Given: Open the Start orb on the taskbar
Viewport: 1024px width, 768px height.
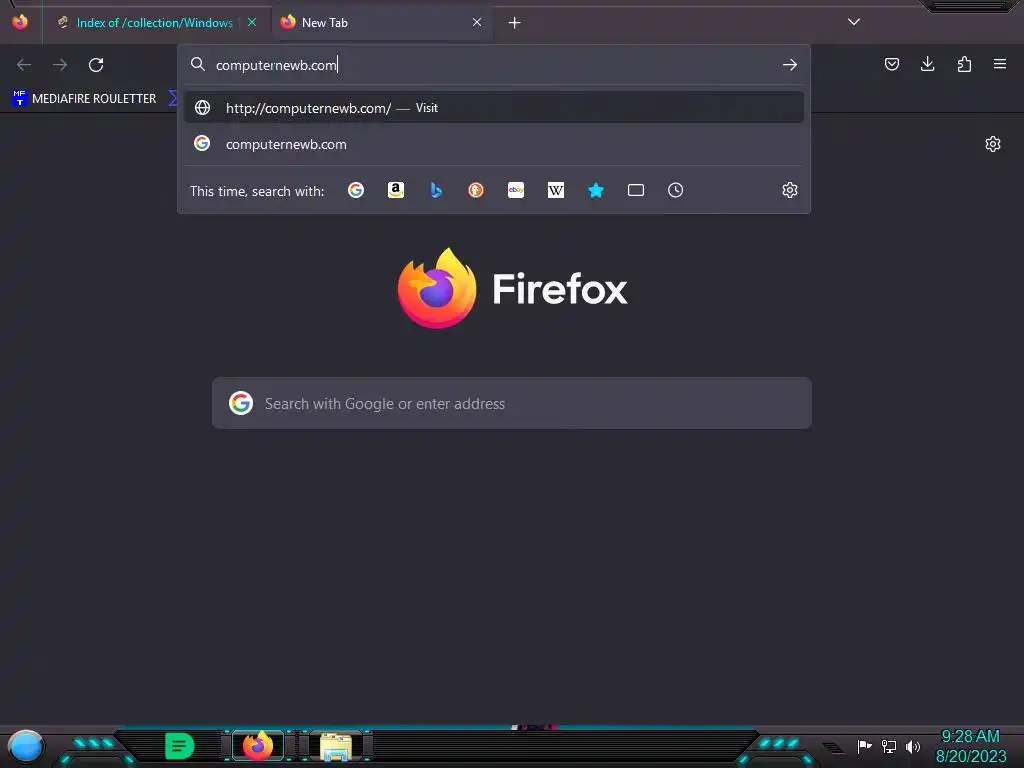Looking at the screenshot, I should [x=25, y=747].
